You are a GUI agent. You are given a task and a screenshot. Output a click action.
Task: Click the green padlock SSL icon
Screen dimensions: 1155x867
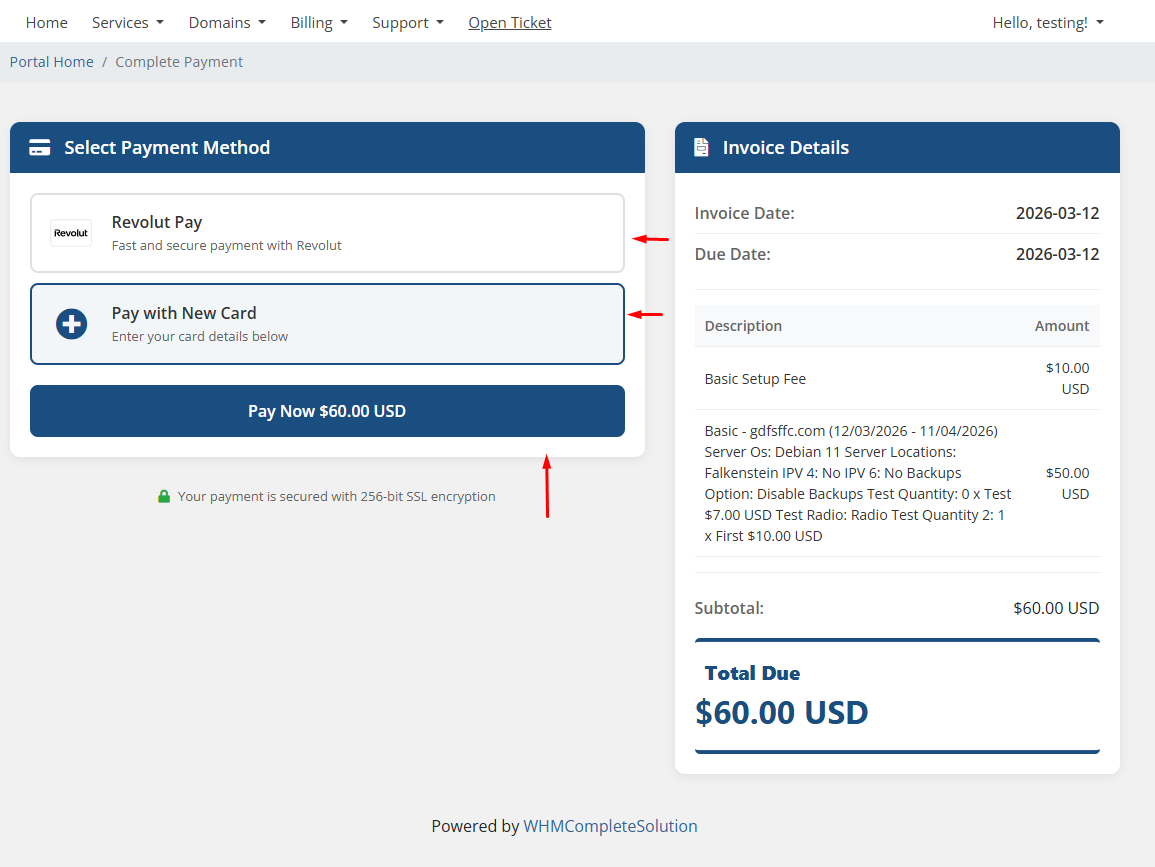coord(164,496)
